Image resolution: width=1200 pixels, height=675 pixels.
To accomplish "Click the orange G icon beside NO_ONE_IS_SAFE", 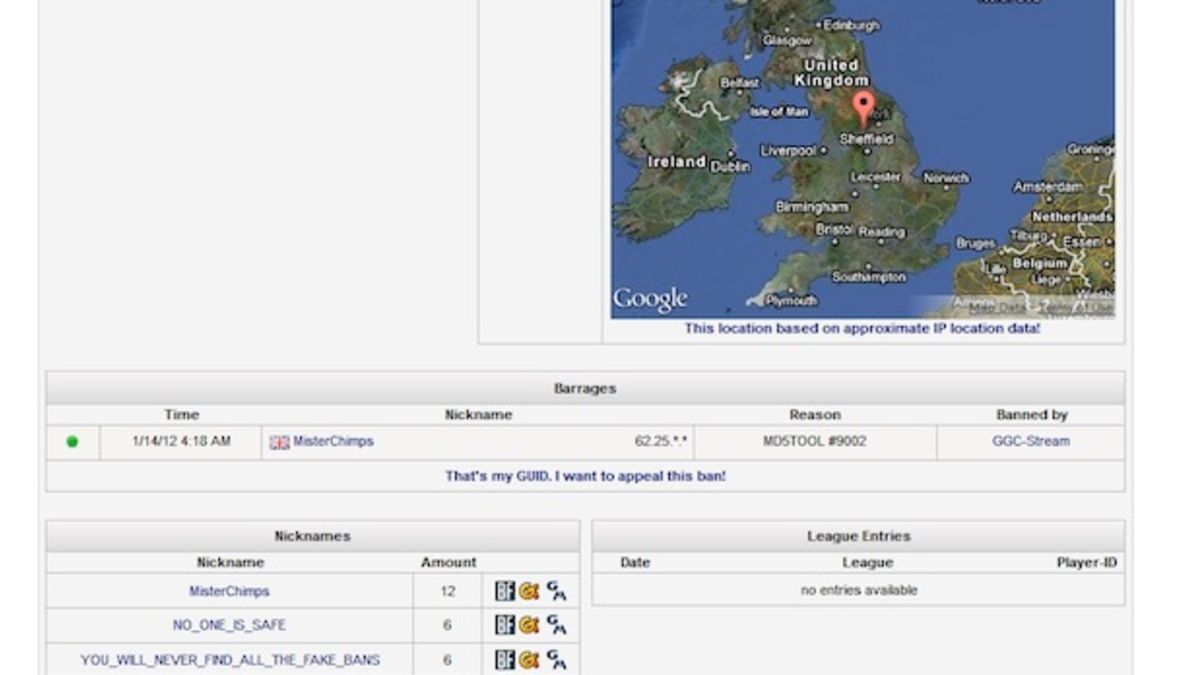I will (x=529, y=625).
